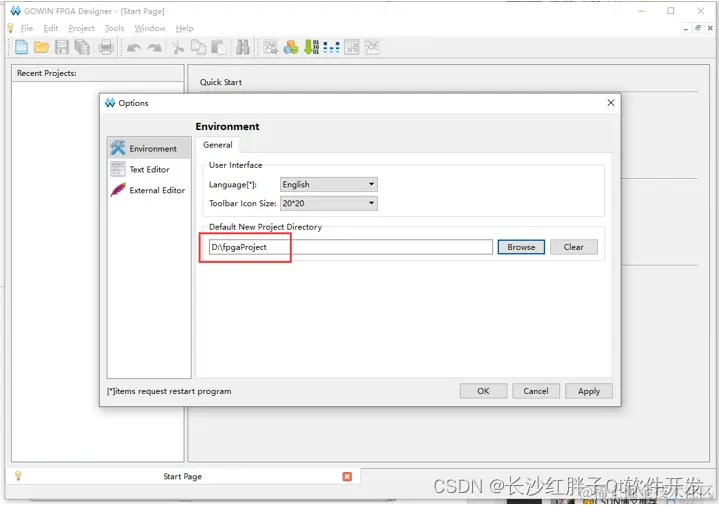This screenshot has width=719, height=506.
Task: Click the New file toolbar icon
Action: 21,47
